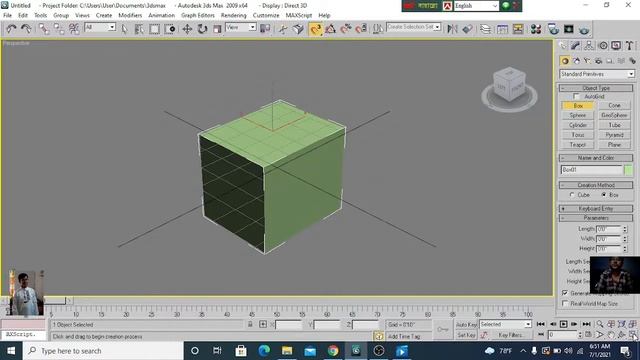This screenshot has height=360, width=640.
Task: Choose the Select Object arrow tool
Action: tap(124, 29)
